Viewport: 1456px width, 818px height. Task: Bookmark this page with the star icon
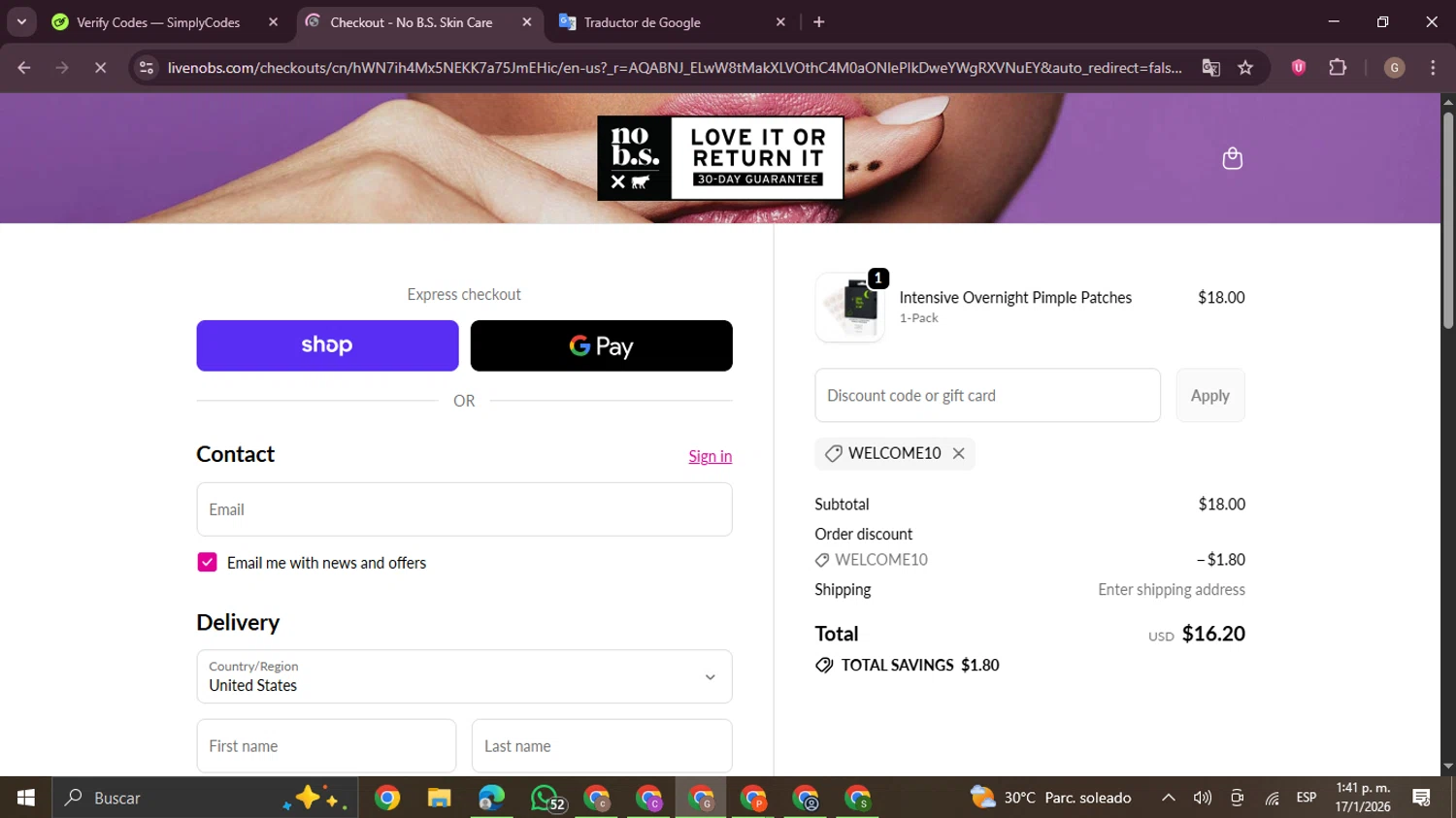[x=1245, y=68]
